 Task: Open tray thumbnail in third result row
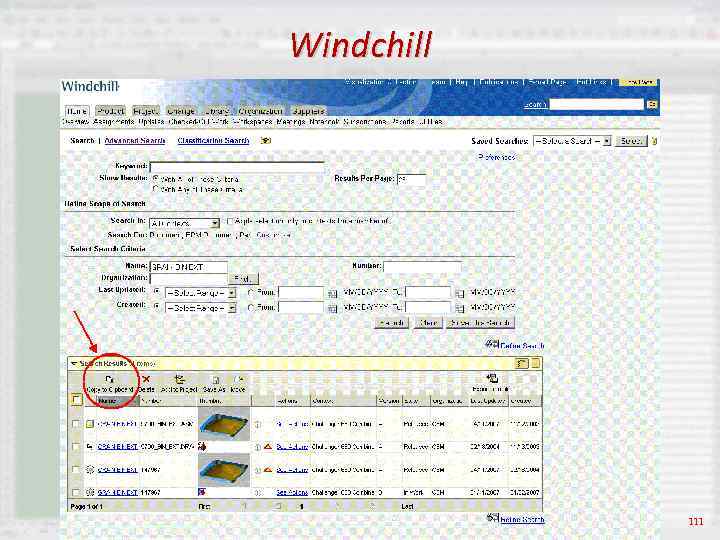(224, 470)
